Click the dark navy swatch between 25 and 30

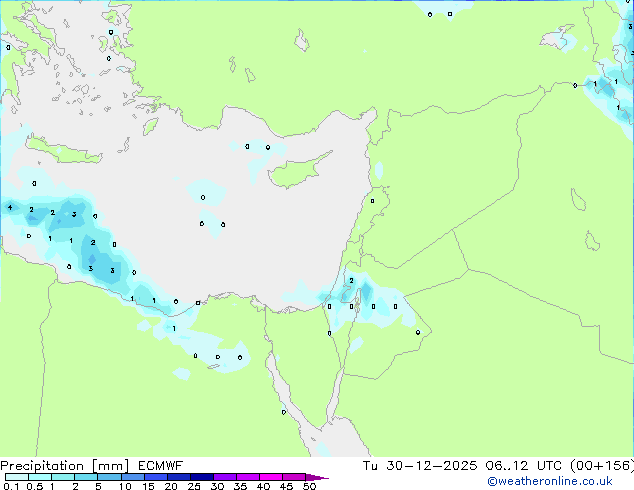(202, 477)
